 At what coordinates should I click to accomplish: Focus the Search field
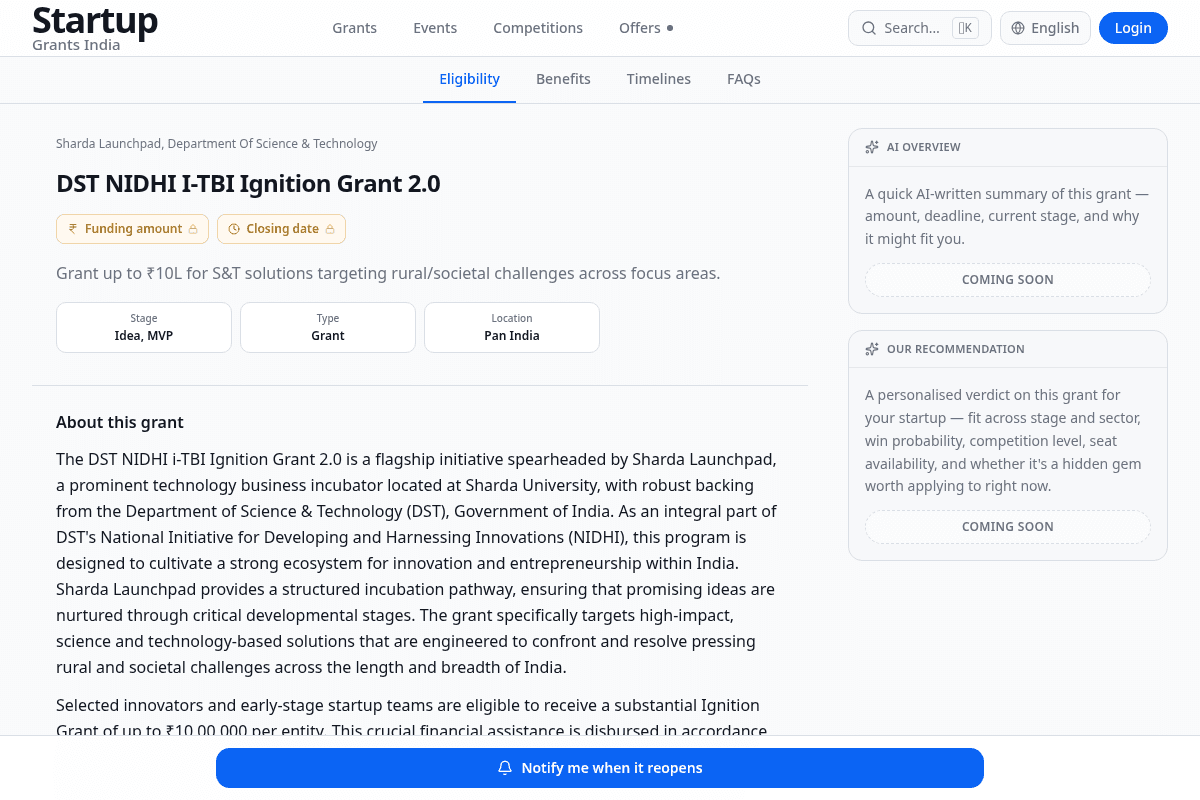920,28
